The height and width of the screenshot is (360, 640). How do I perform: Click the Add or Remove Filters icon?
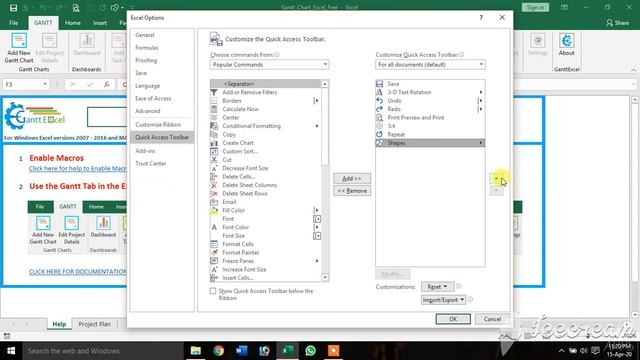pos(214,92)
